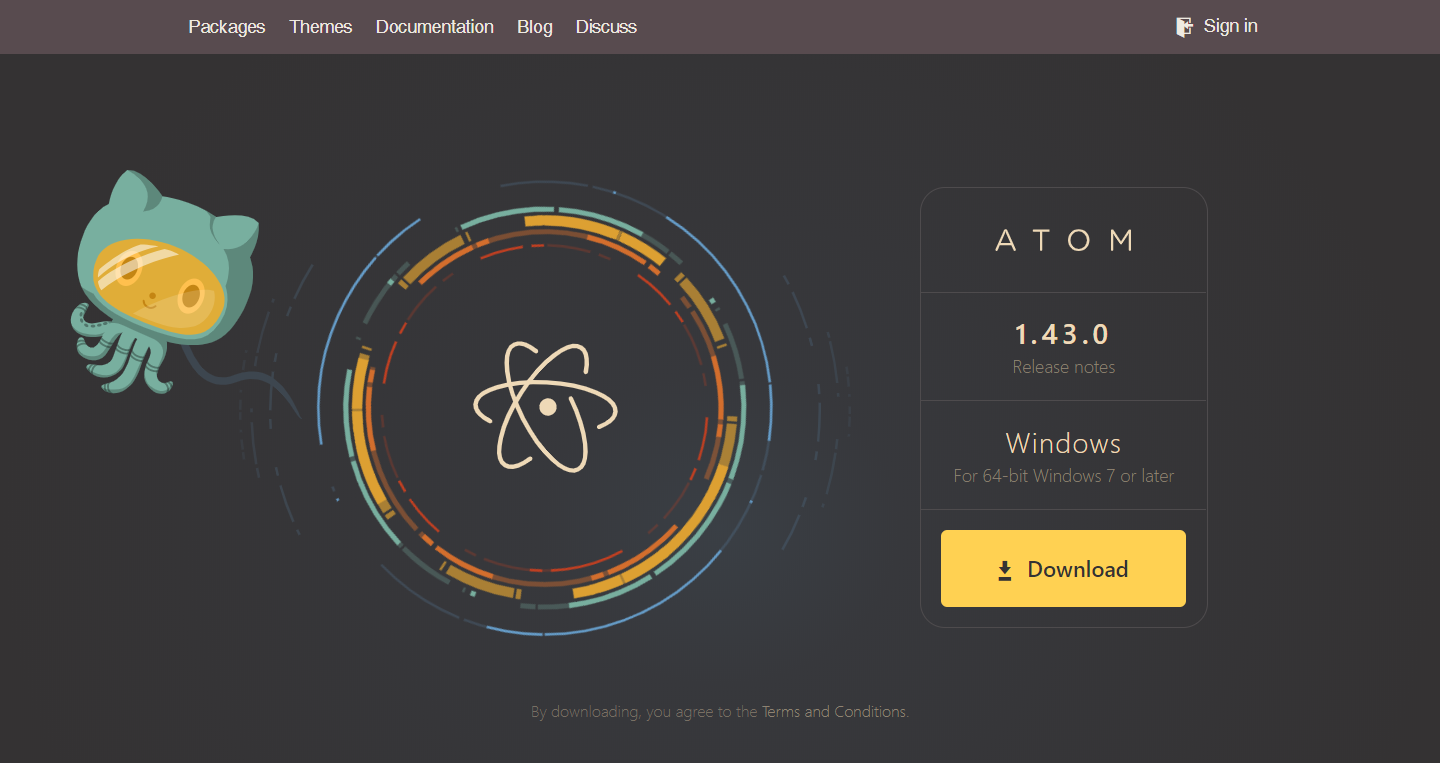Open the Themes page

pyautogui.click(x=321, y=27)
